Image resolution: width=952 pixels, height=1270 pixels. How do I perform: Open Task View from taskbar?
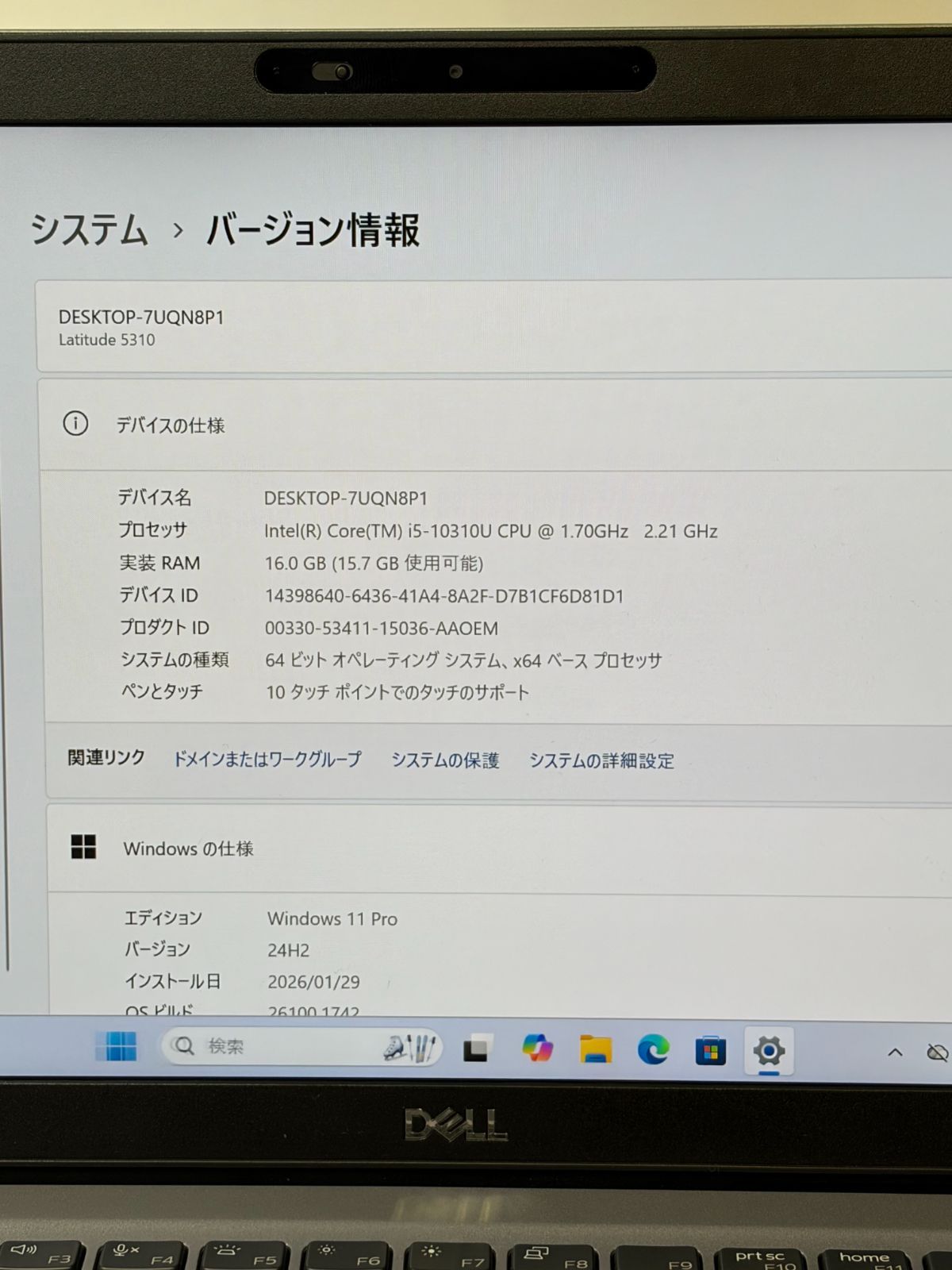(x=477, y=1049)
